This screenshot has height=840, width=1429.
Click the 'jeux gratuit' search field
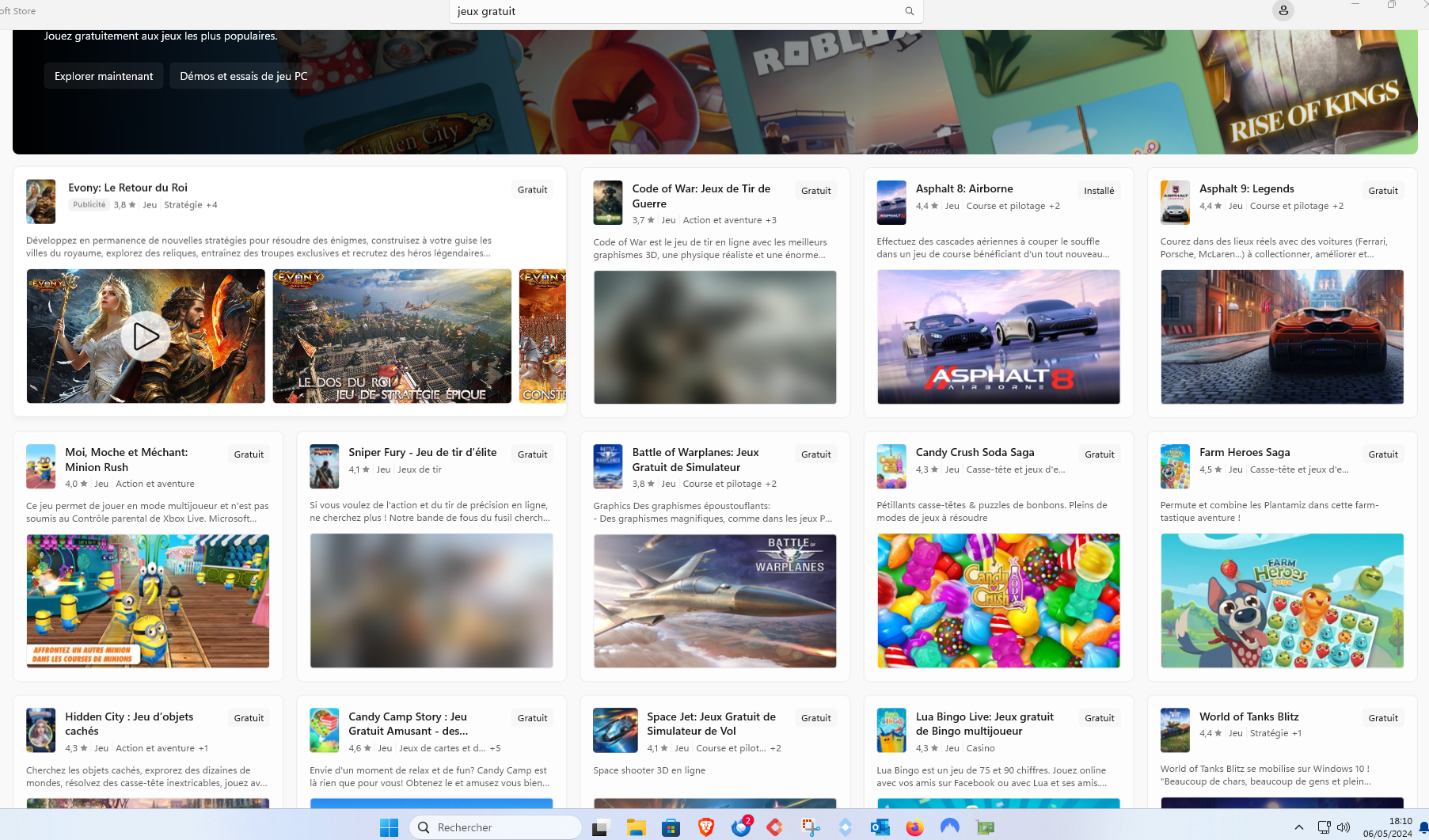[x=686, y=11]
